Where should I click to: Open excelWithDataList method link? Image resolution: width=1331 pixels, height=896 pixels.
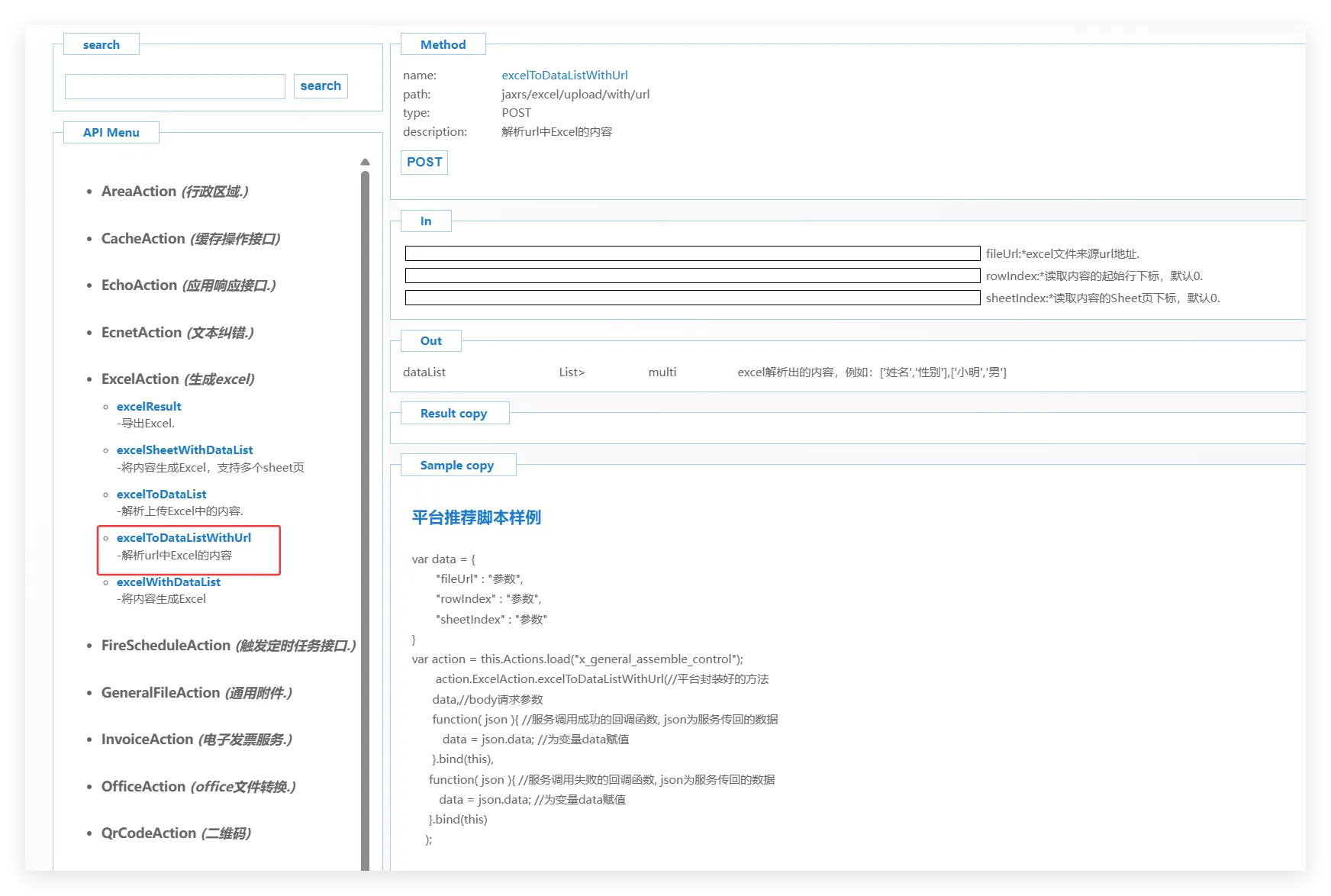(169, 582)
